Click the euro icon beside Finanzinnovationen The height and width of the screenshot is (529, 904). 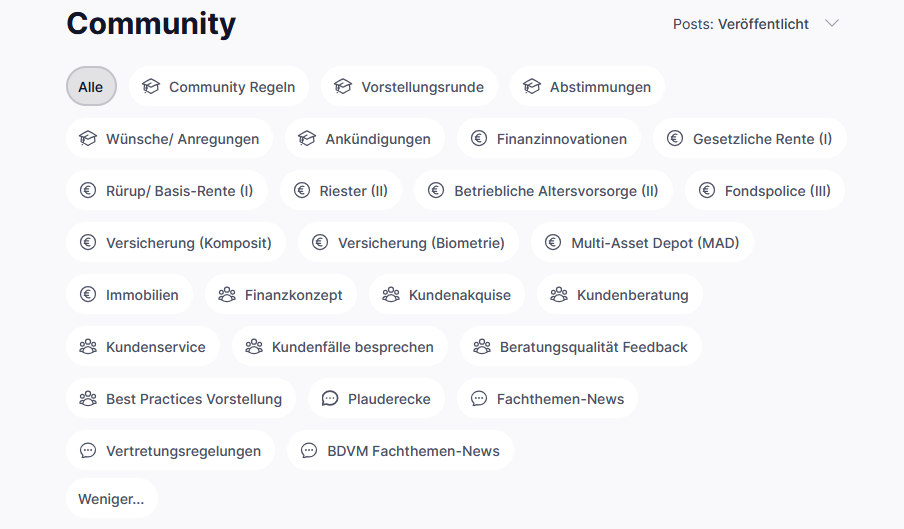point(479,139)
